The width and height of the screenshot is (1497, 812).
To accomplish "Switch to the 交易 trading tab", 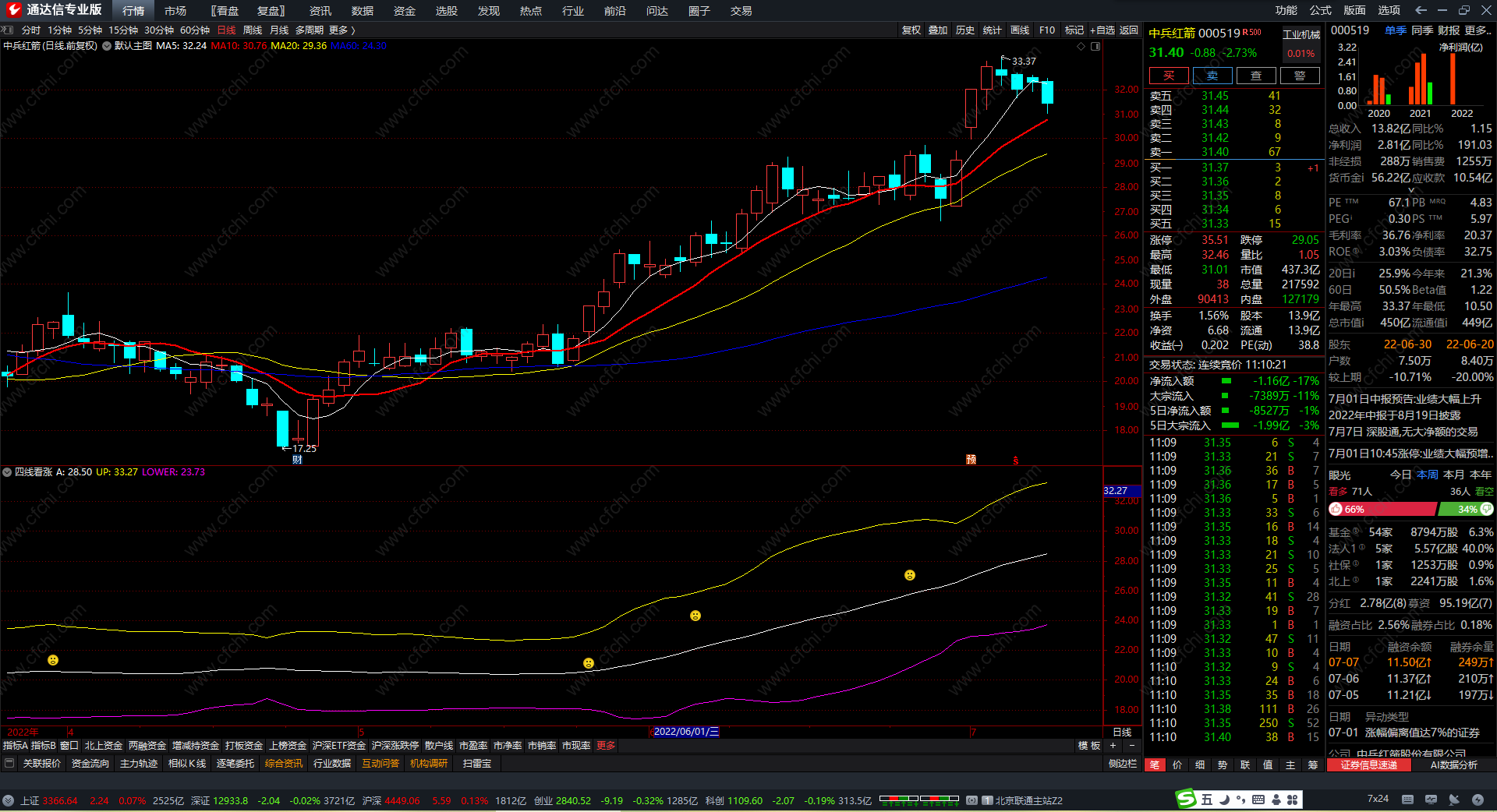I will pos(741,11).
